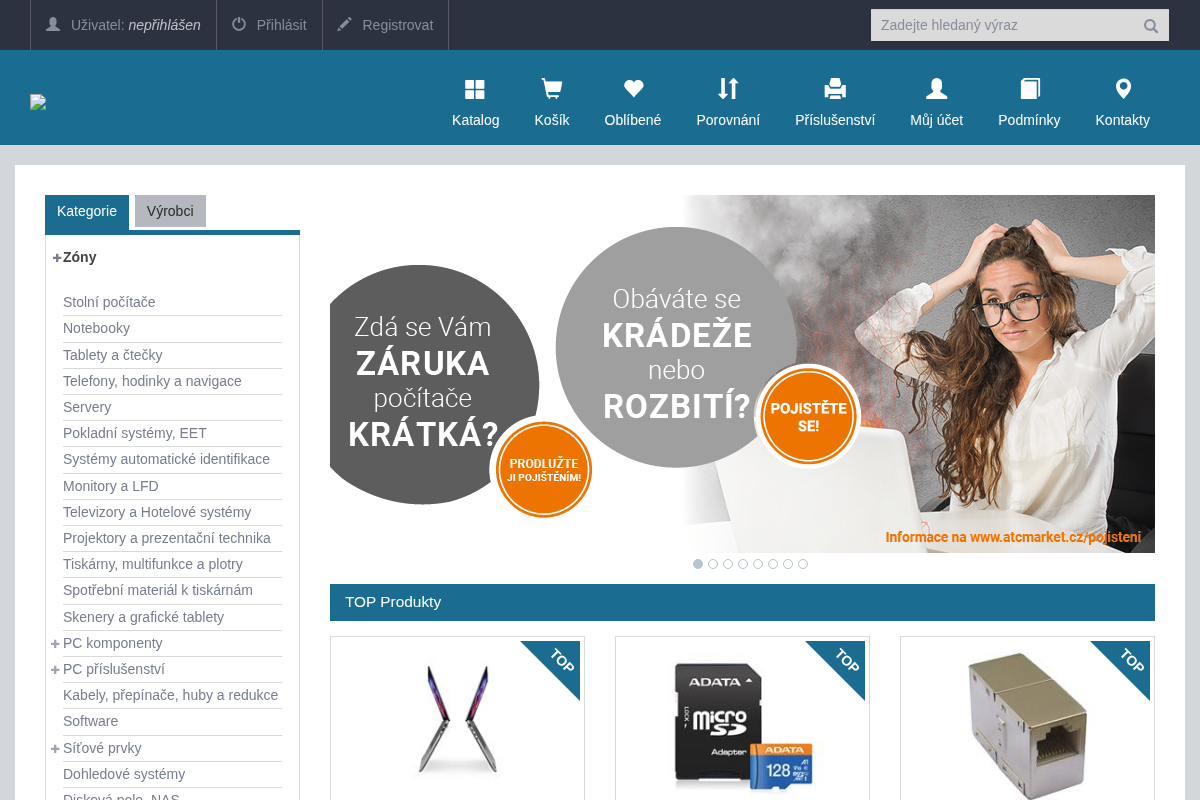Select the eighth banner slide dot
Image resolution: width=1200 pixels, height=800 pixels.
[x=803, y=564]
